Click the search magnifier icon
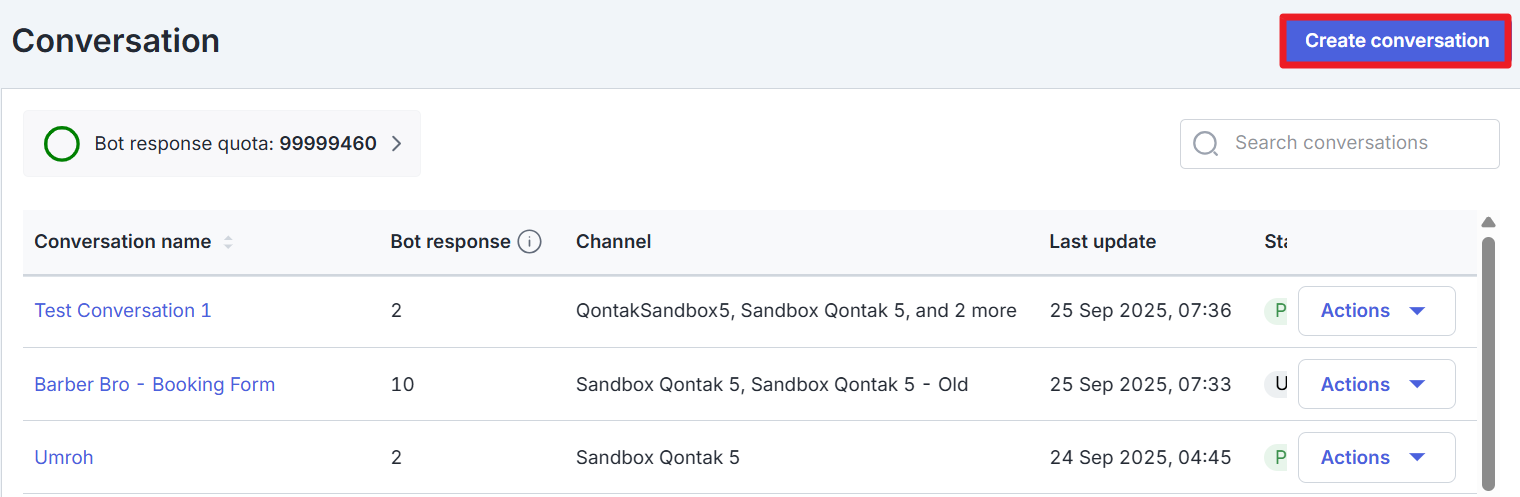Image resolution: width=1520 pixels, height=497 pixels. 1206,144
